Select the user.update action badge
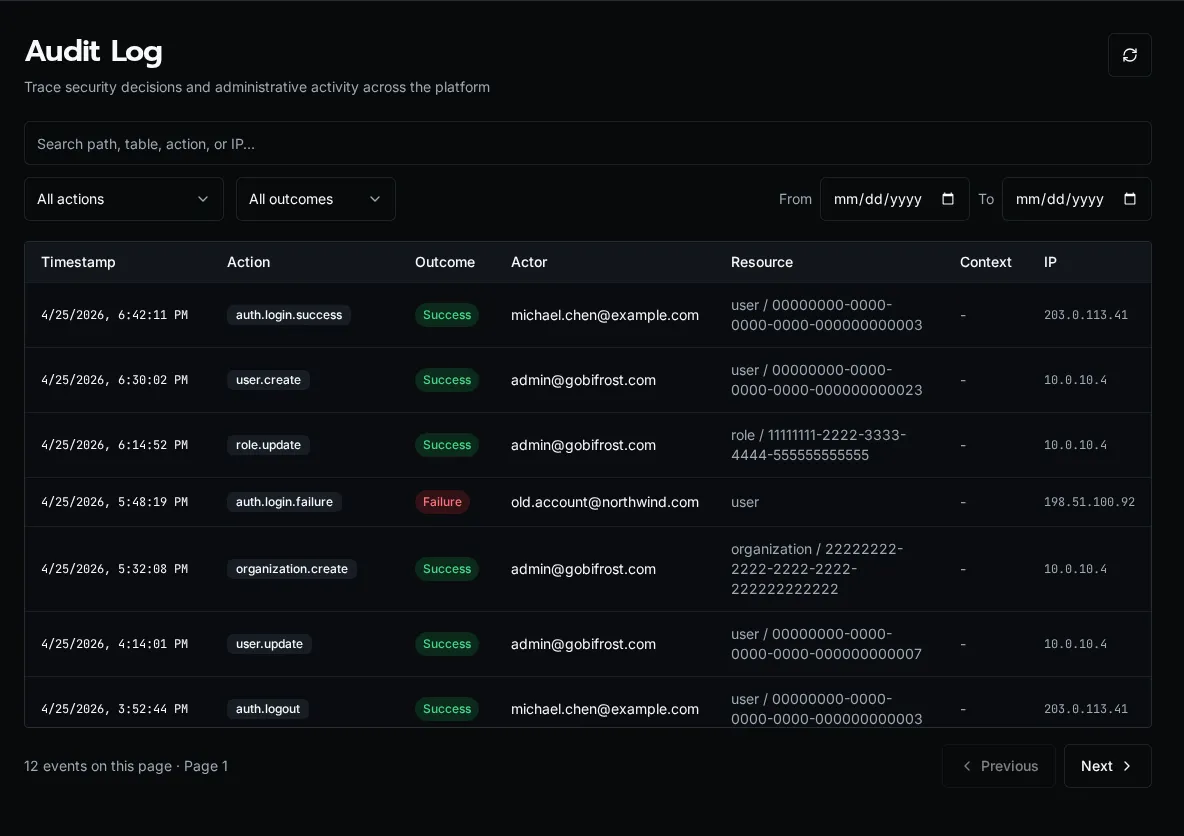The width and height of the screenshot is (1184, 836). point(269,643)
